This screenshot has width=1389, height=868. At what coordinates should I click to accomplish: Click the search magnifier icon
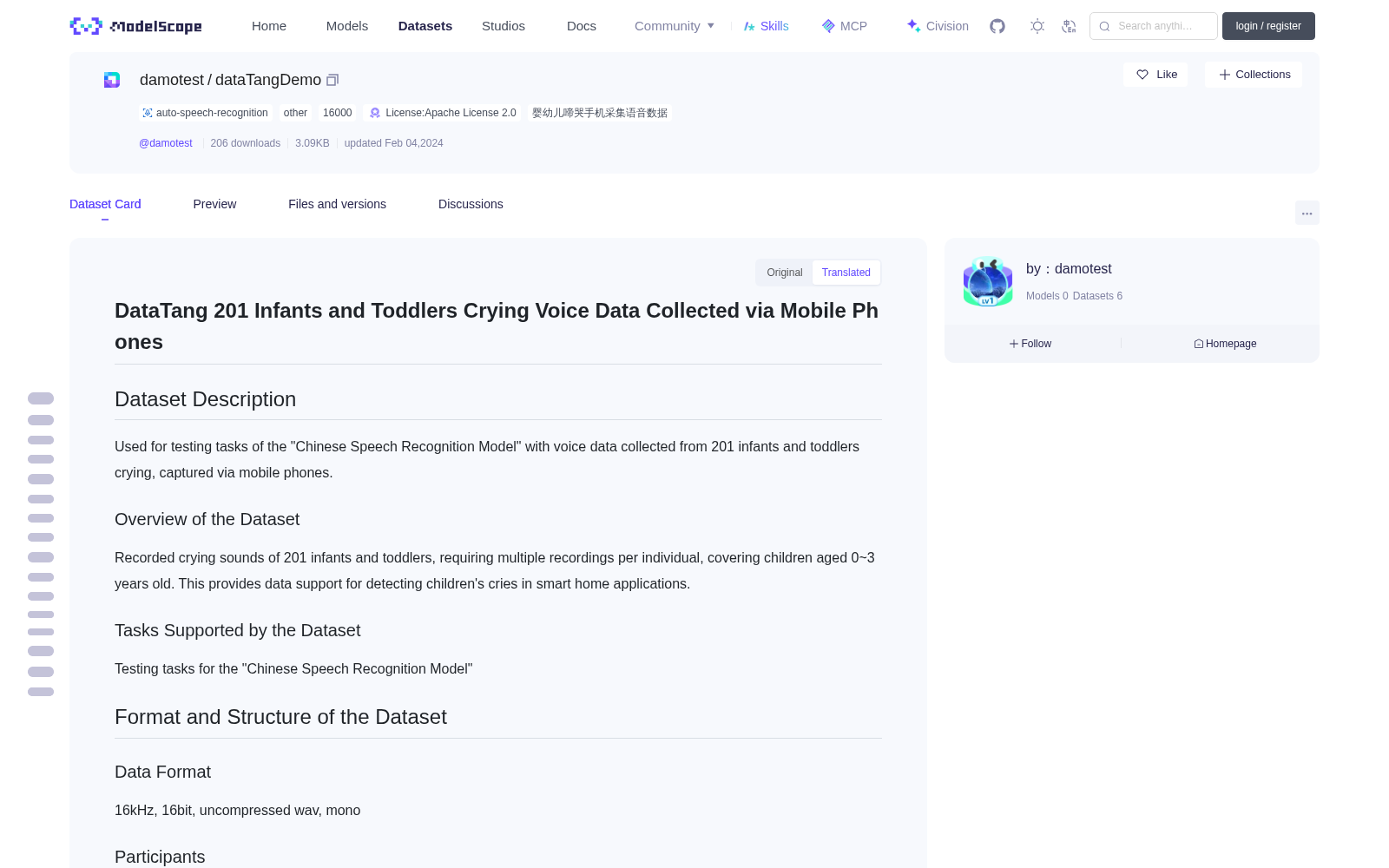click(x=1104, y=26)
